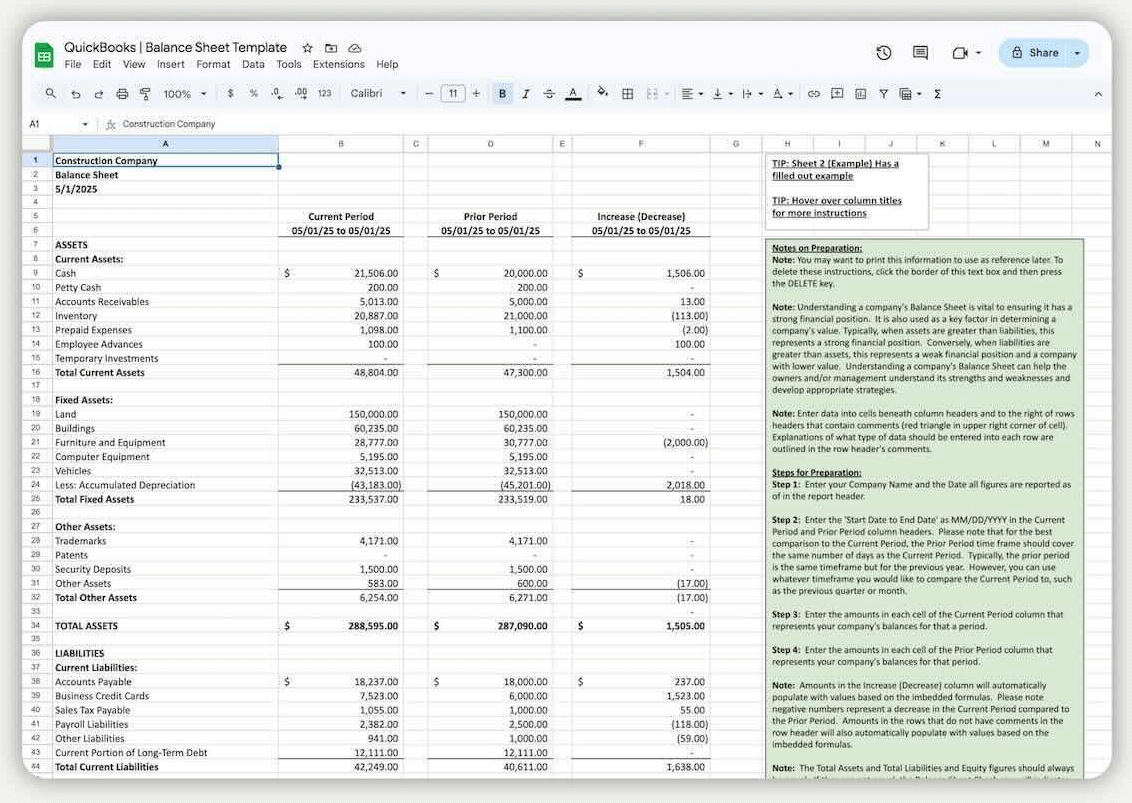Open version history clock icon
The image size is (1132, 803).
click(x=884, y=53)
